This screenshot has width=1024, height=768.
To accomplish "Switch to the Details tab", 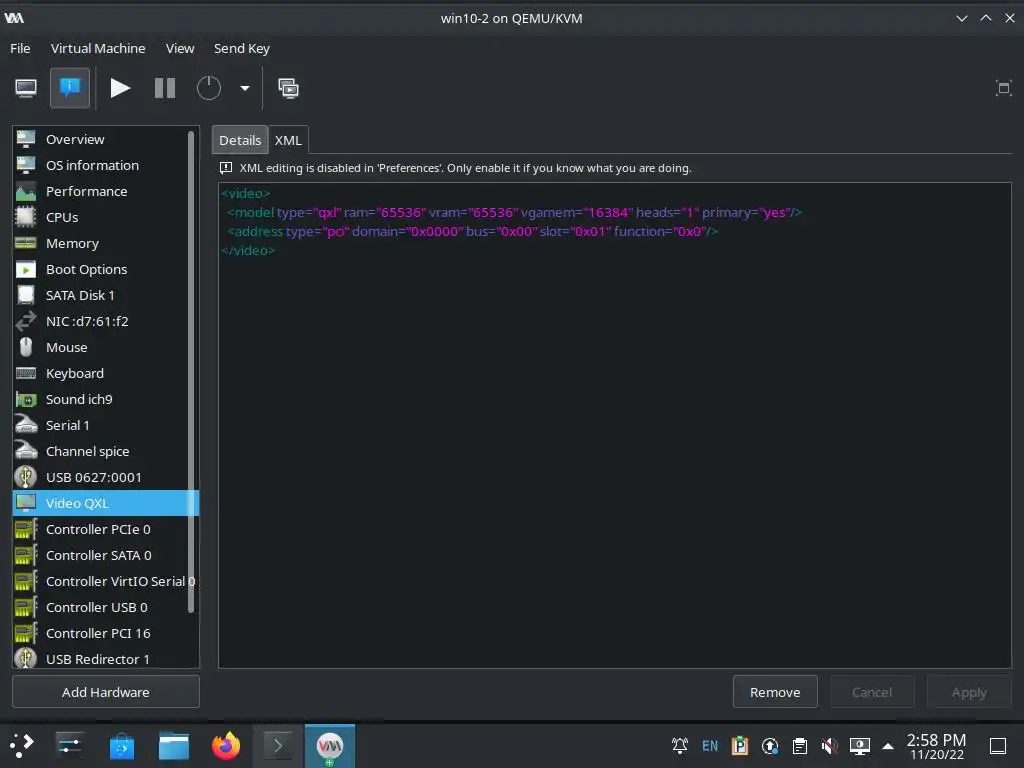I will (x=240, y=140).
